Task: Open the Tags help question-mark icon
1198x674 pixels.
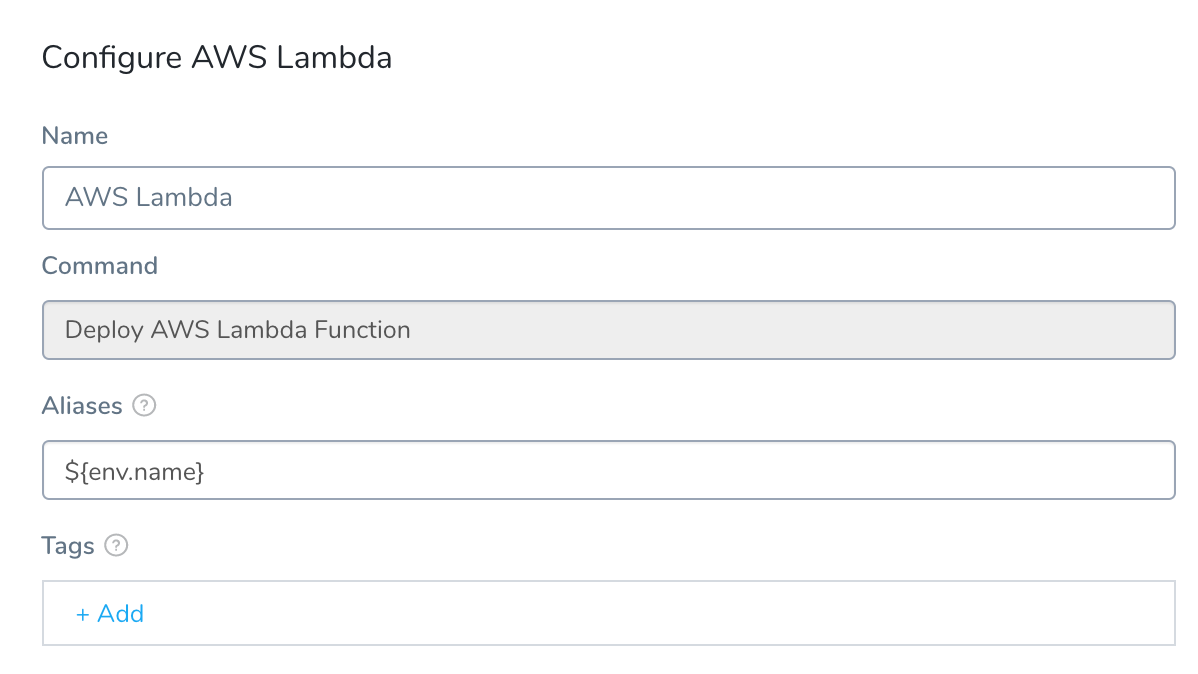Action: (116, 546)
